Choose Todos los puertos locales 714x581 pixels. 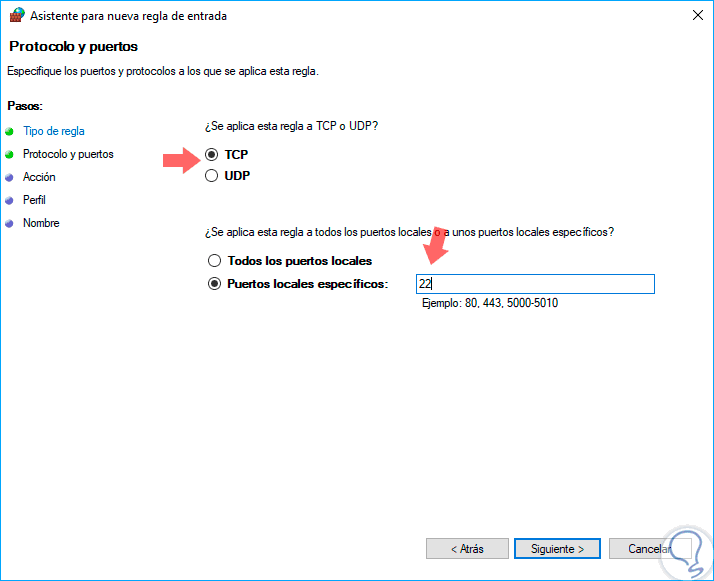214,261
